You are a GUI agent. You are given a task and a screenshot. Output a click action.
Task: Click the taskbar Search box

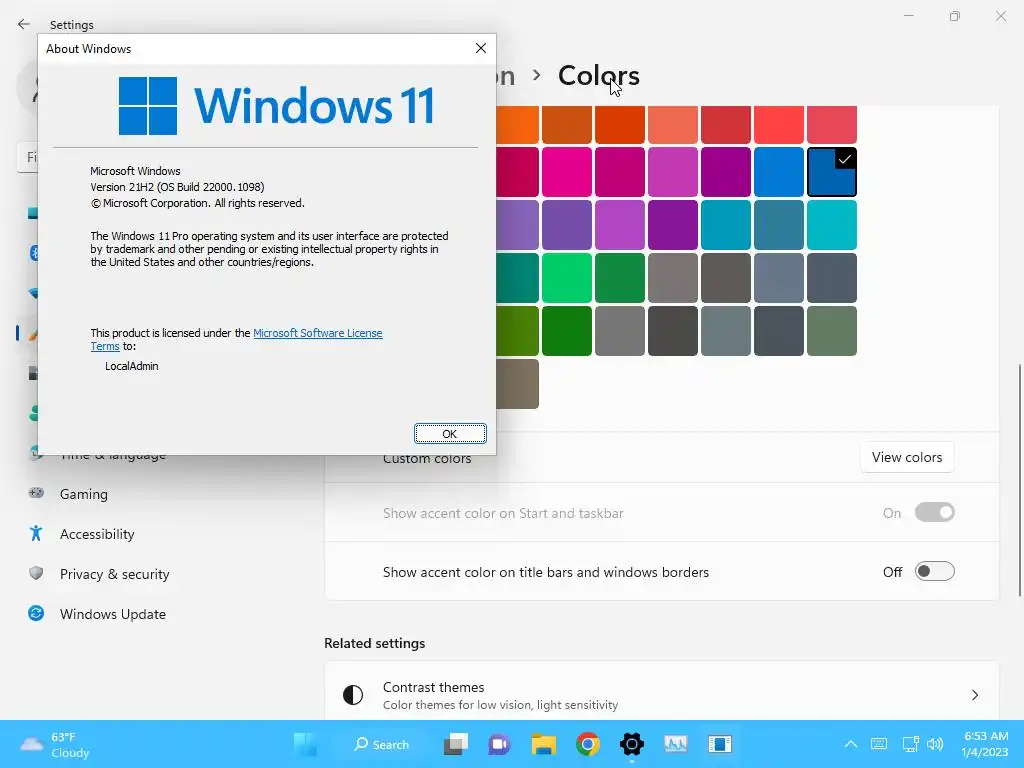[x=382, y=744]
